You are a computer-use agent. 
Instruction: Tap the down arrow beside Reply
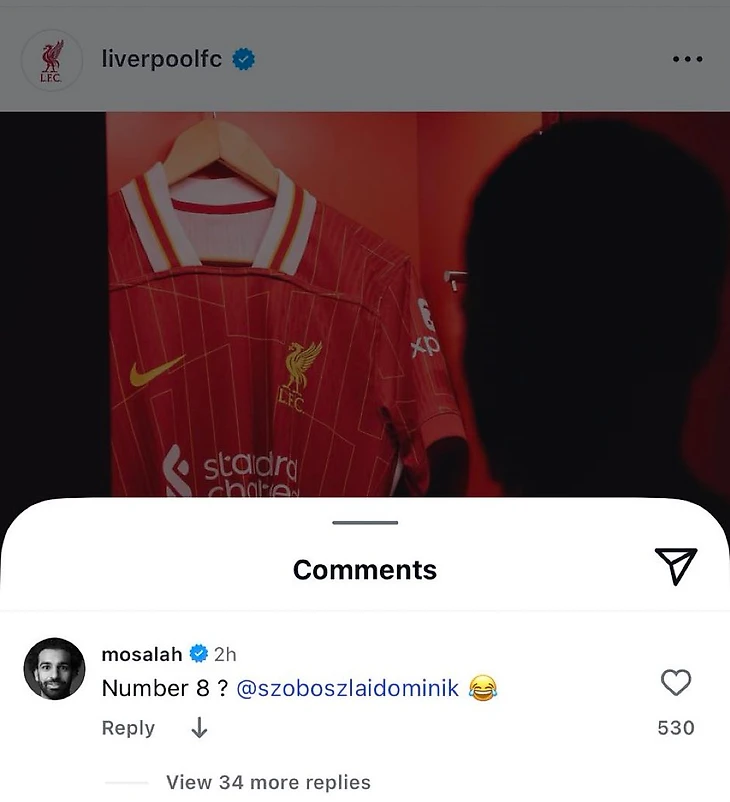coord(199,727)
